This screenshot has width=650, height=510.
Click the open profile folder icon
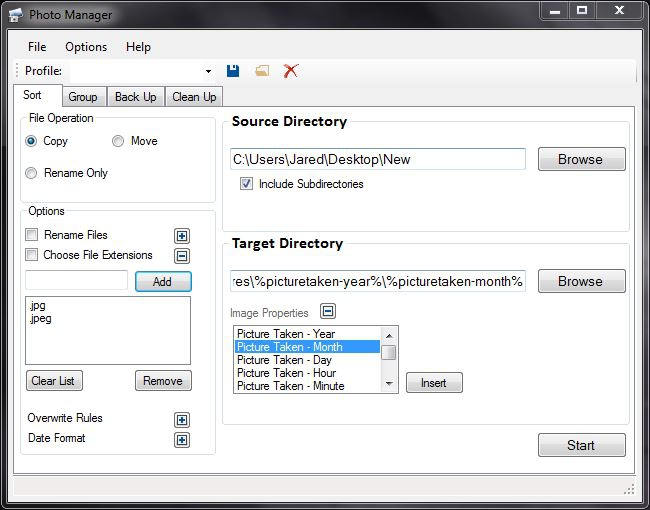point(262,71)
